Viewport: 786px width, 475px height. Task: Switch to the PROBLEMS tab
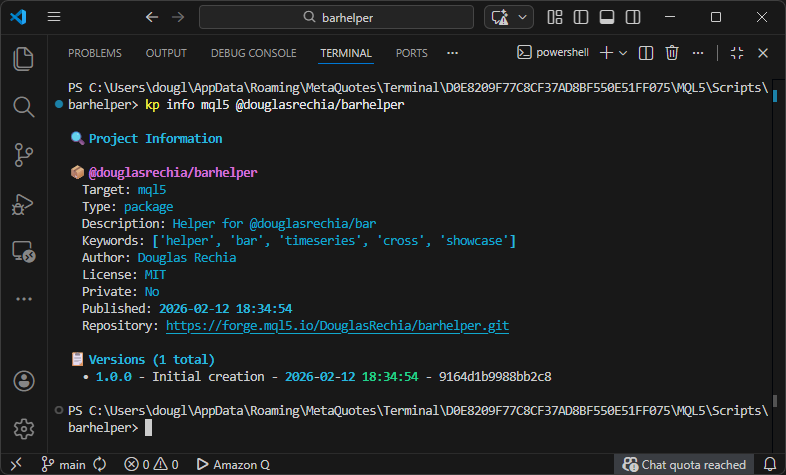(x=95, y=53)
